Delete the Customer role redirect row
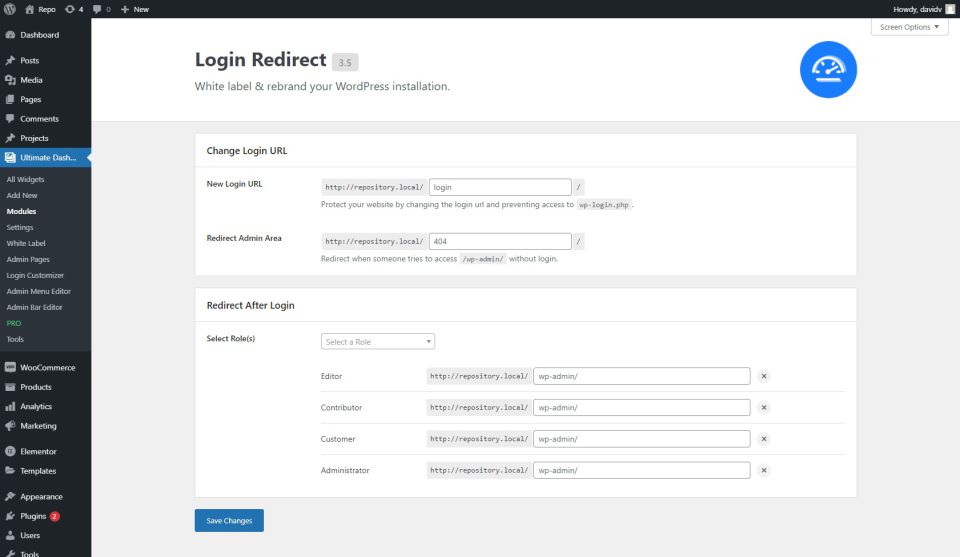Viewport: 960px width, 557px height. point(764,439)
